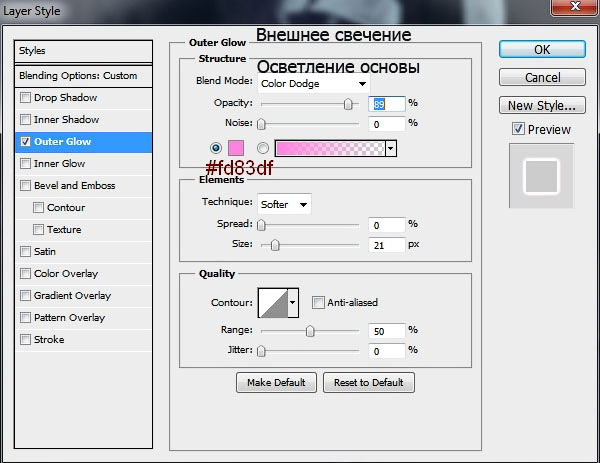Uncheck the Preview checkbox
Image resolution: width=600 pixels, height=463 pixels.
[x=518, y=129]
